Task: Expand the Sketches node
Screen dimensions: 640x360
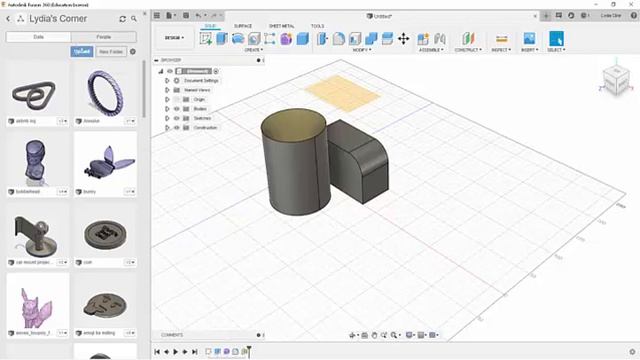Action: tap(167, 118)
